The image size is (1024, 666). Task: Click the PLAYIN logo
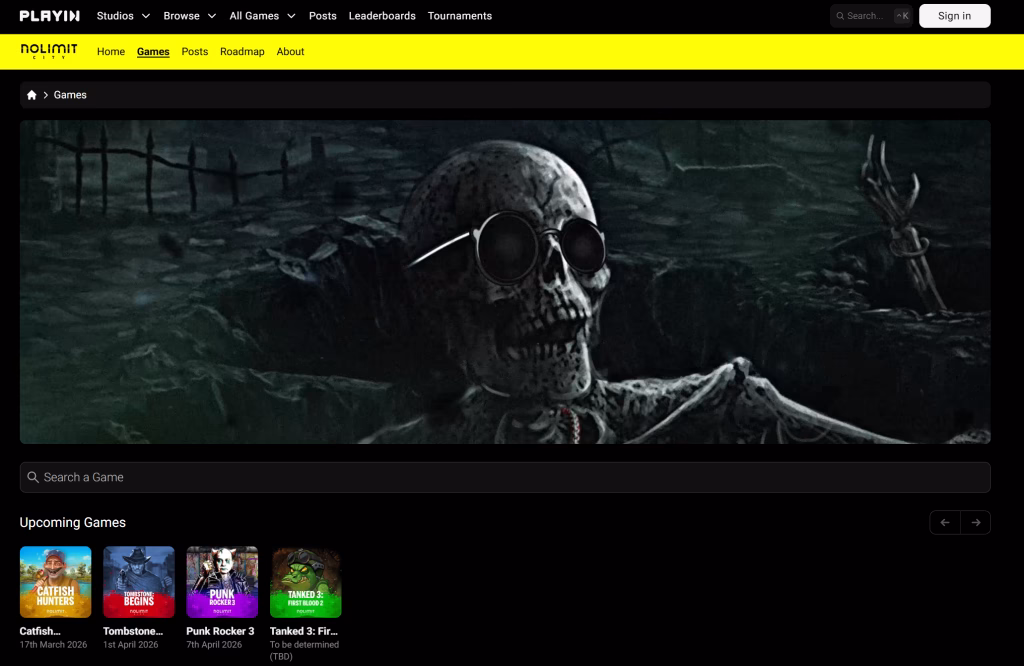50,16
